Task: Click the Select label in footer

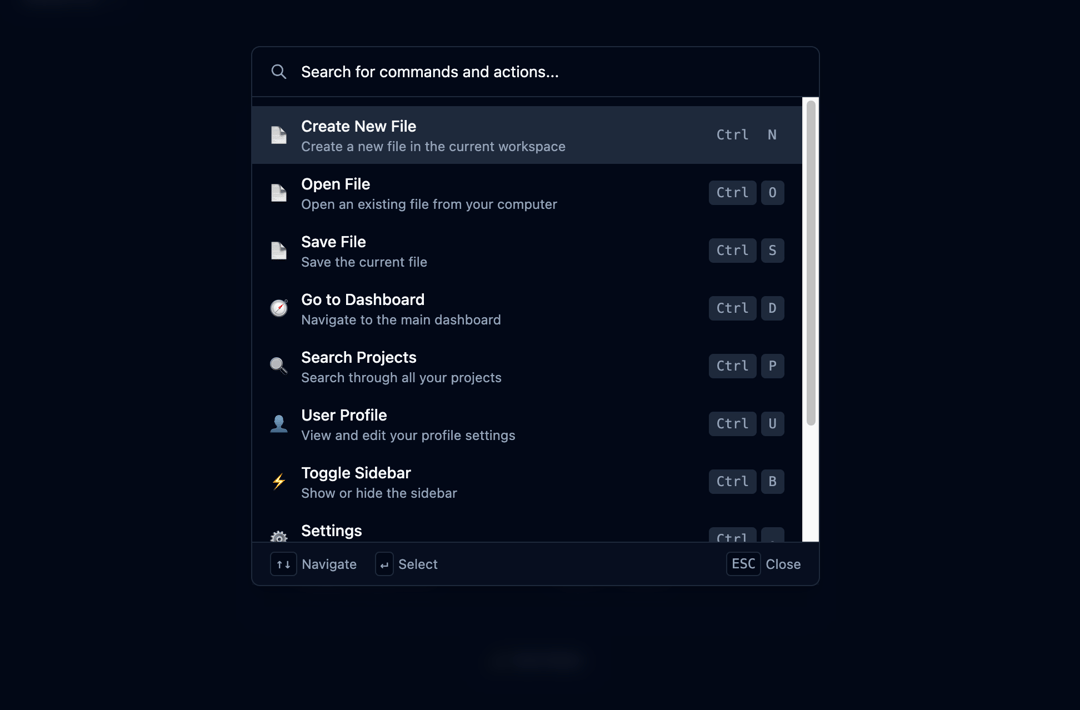Action: point(418,565)
